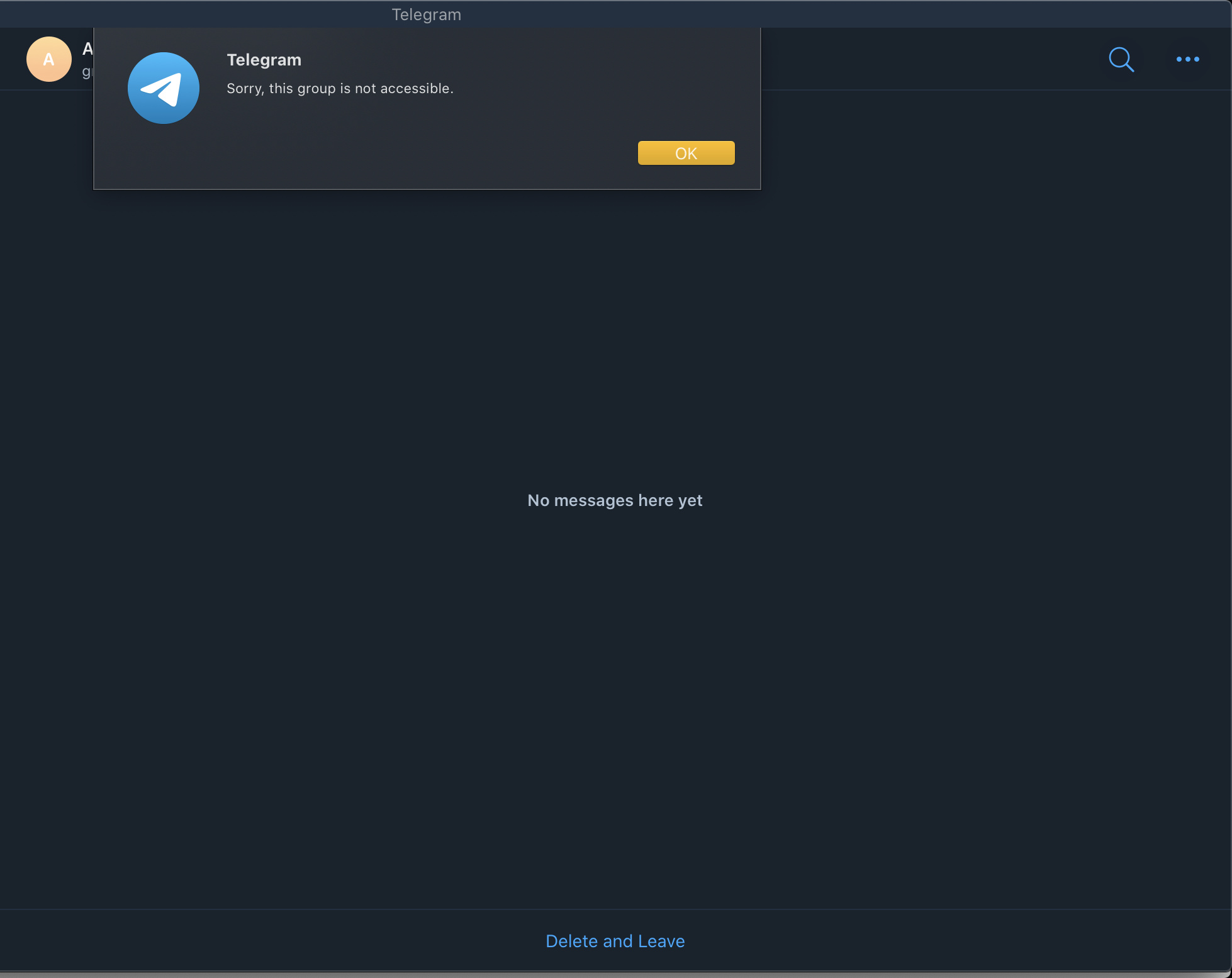The width and height of the screenshot is (1232, 978).
Task: Click the search magnifier icon in chat header
Action: click(1121, 60)
